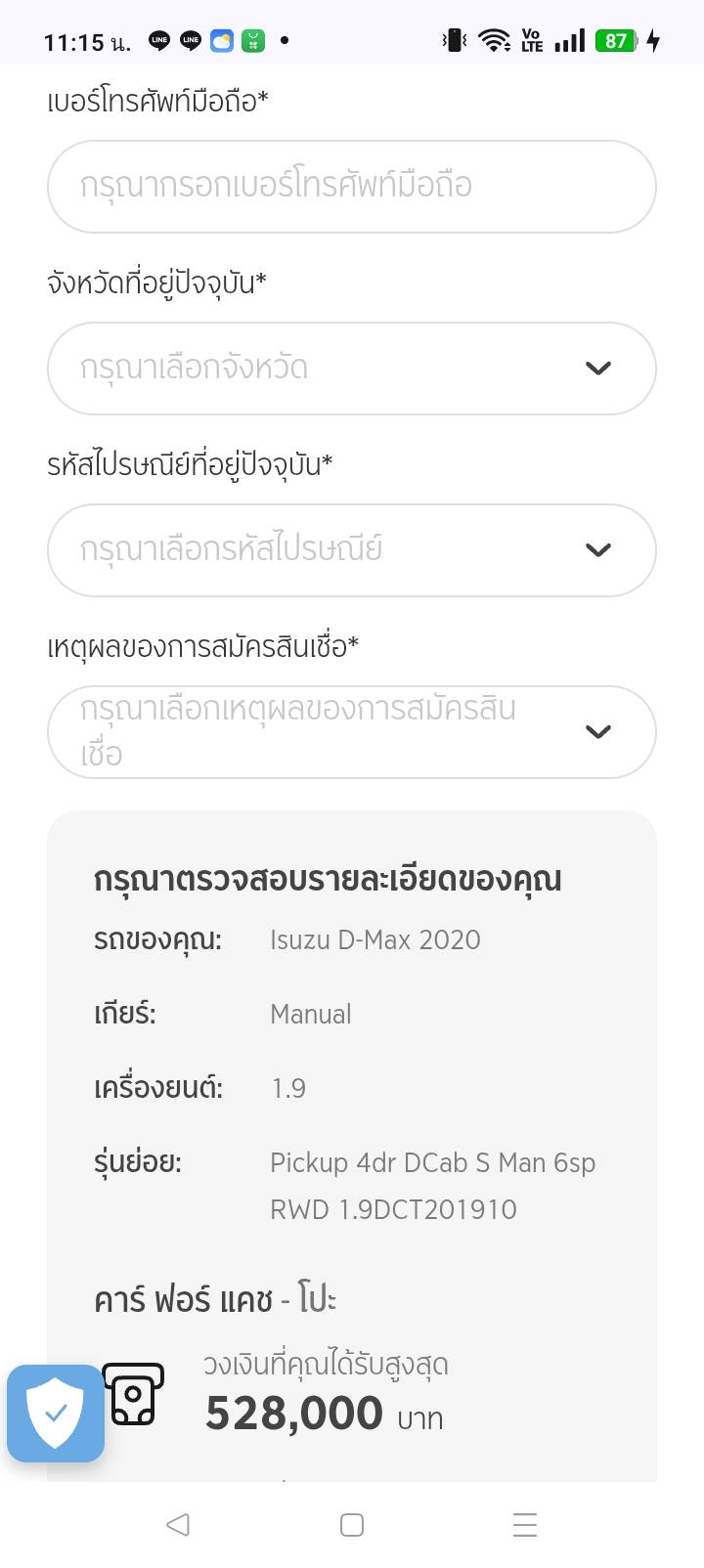Tap the province dropdown chevron arrow
The width and height of the screenshot is (704, 1568).
point(598,369)
